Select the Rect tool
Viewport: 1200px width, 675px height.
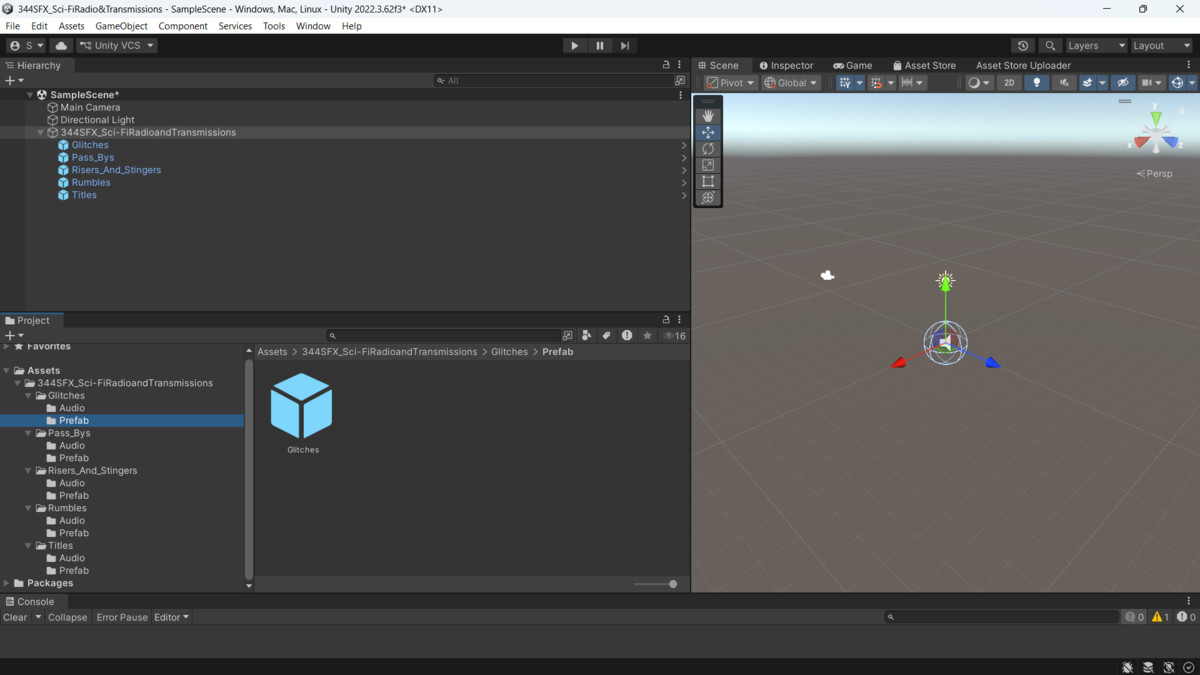coord(708,181)
